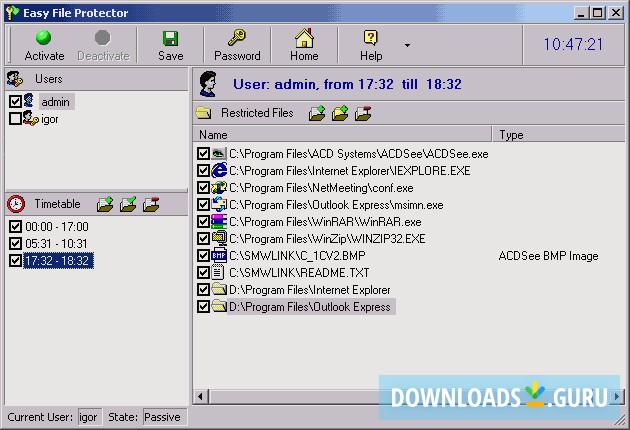Select the C:\SMWLINK\README.TXT path text
The width and height of the screenshot is (630, 430).
[299, 273]
